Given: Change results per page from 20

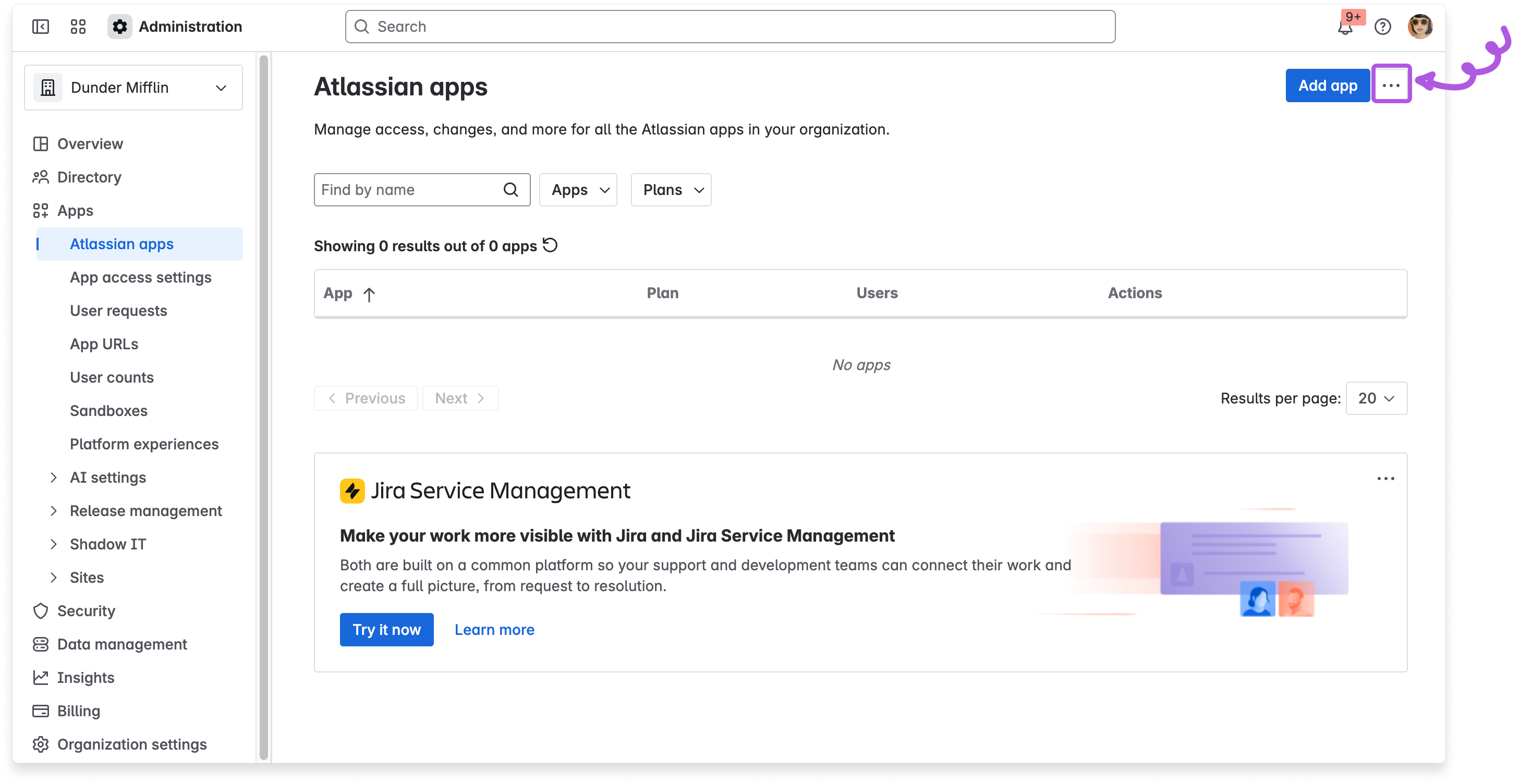Looking at the screenshot, I should (1376, 398).
